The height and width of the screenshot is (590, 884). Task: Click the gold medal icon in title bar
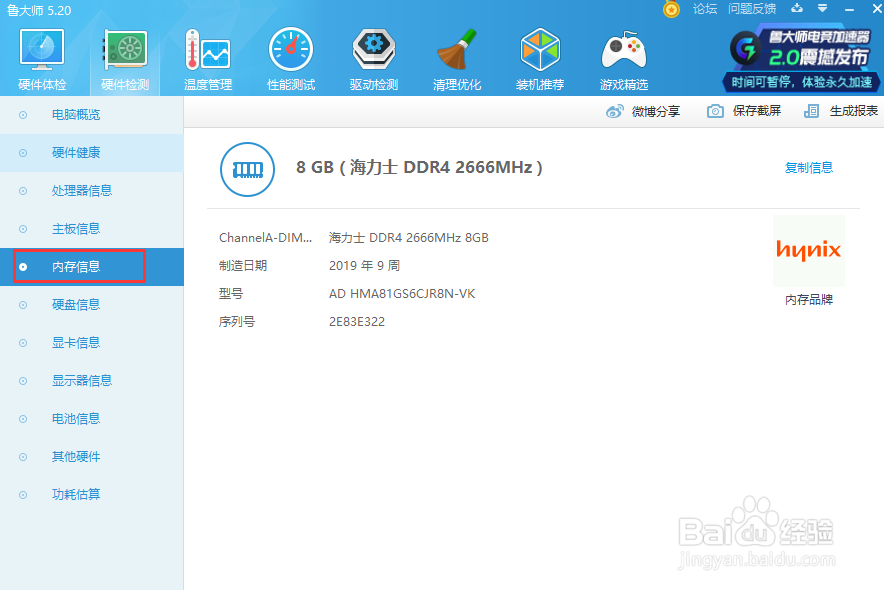671,9
